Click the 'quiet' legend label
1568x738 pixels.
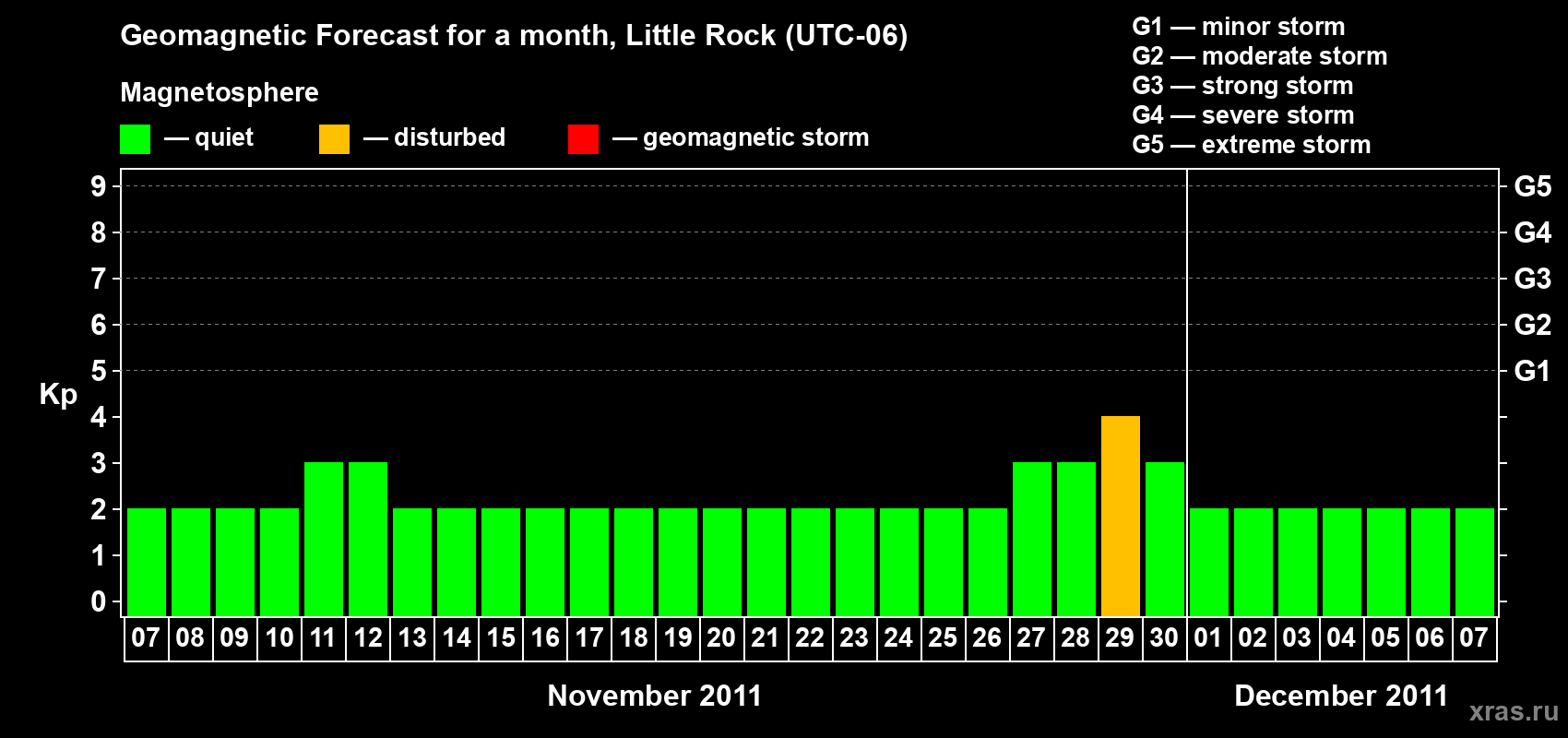[224, 138]
